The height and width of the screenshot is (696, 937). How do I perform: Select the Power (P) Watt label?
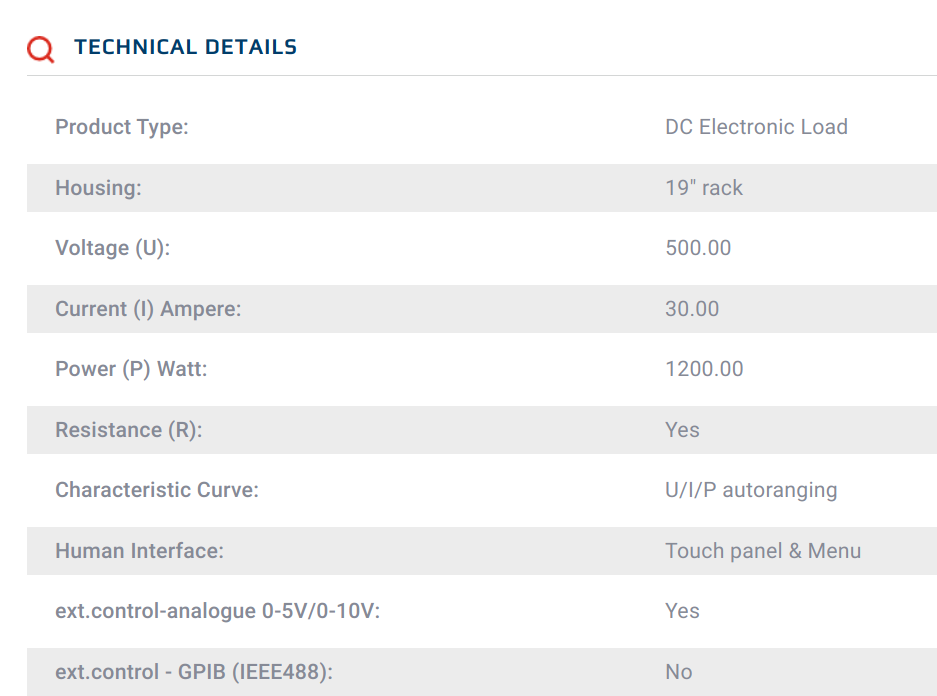click(x=131, y=369)
